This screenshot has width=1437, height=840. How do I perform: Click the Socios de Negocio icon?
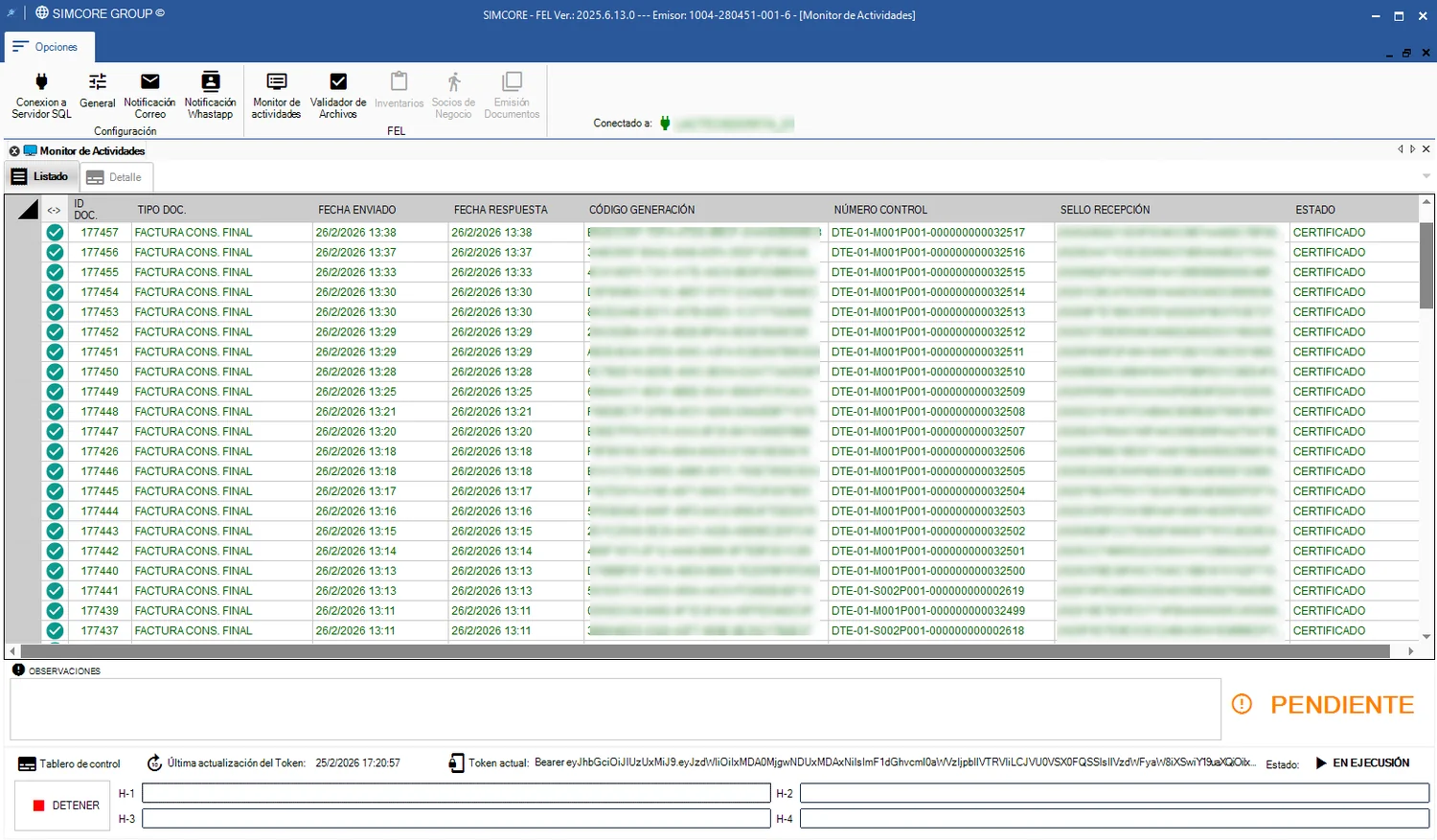(x=453, y=94)
